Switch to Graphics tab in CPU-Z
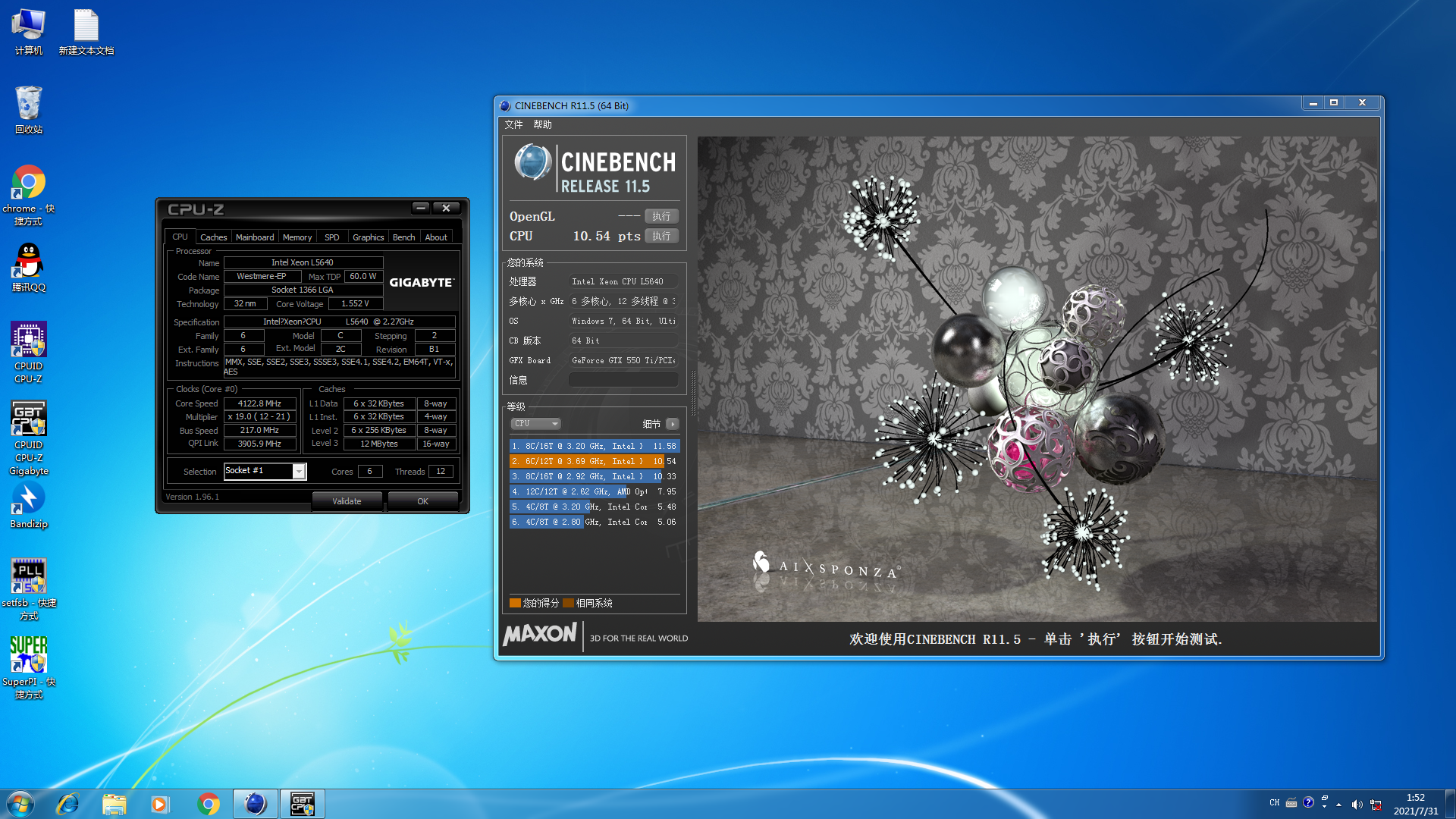Screen dimensions: 1456x819 coord(369,237)
